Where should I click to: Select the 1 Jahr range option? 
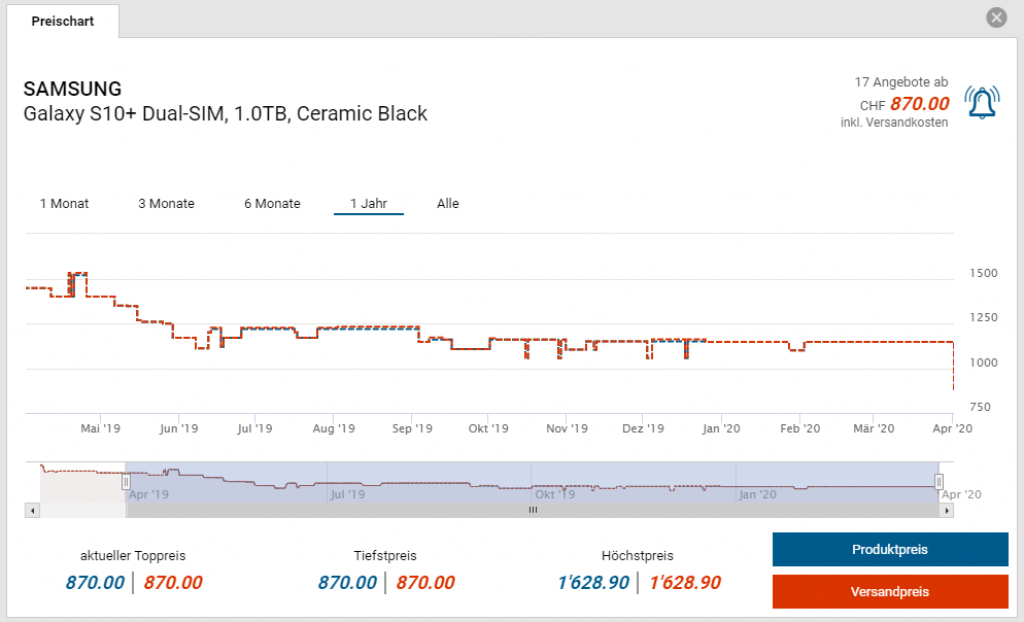point(368,203)
